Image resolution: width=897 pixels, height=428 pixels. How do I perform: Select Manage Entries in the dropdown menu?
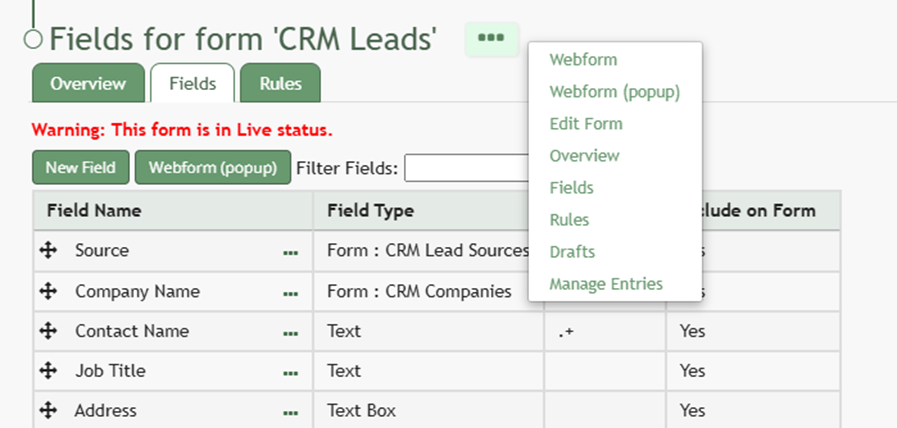(x=606, y=284)
